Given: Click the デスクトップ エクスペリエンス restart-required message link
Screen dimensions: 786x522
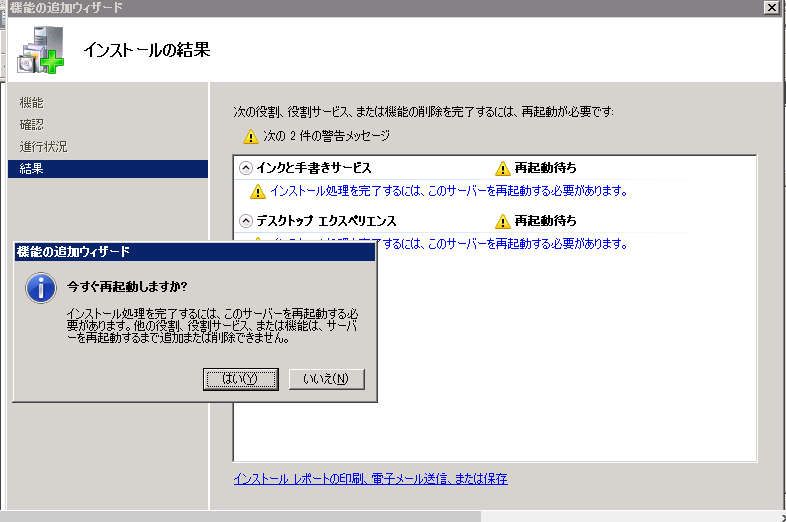Looking at the screenshot, I should pos(501,244).
